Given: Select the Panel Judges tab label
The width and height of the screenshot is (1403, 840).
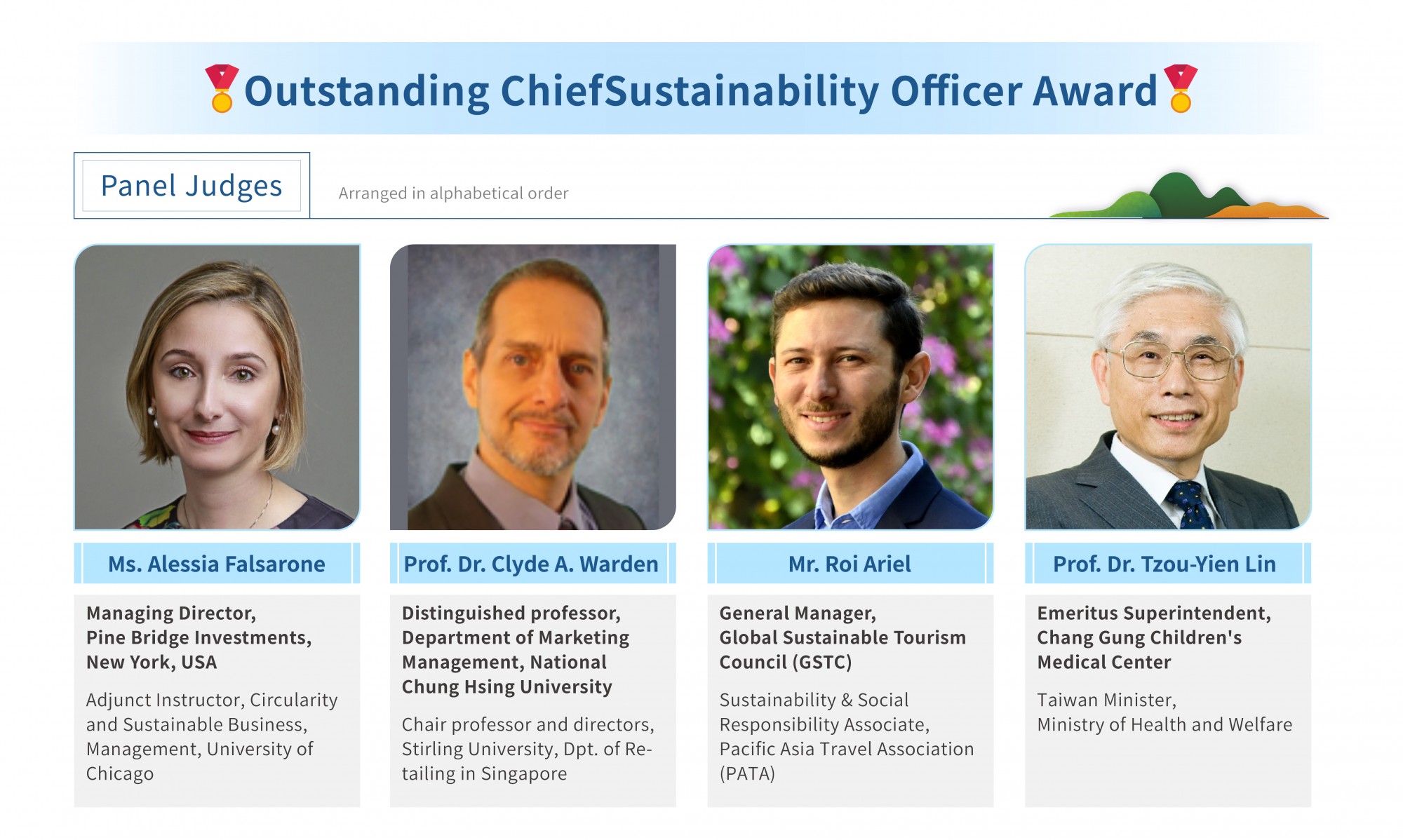Looking at the screenshot, I should click(192, 186).
